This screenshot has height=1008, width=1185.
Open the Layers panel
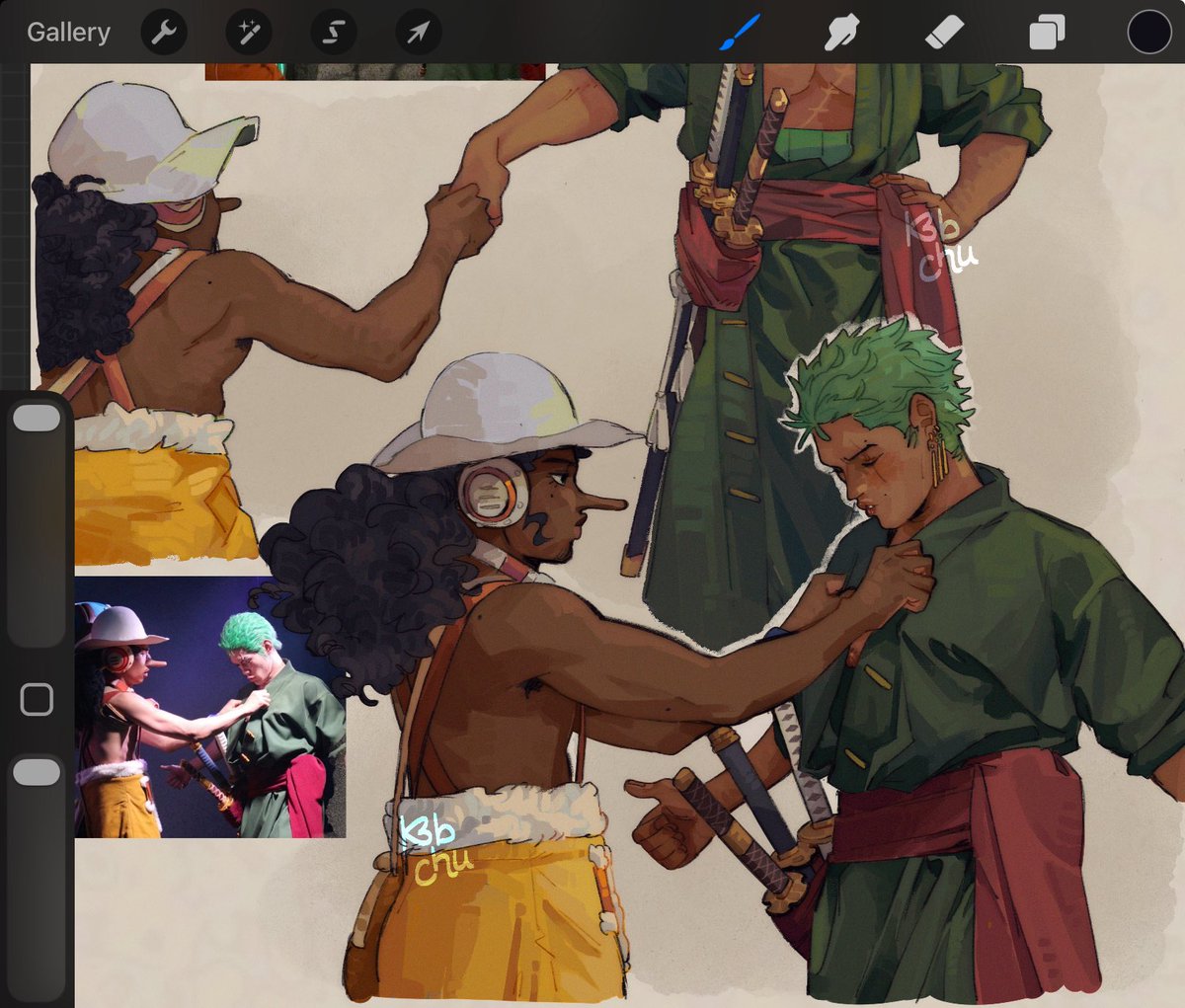[x=1047, y=33]
